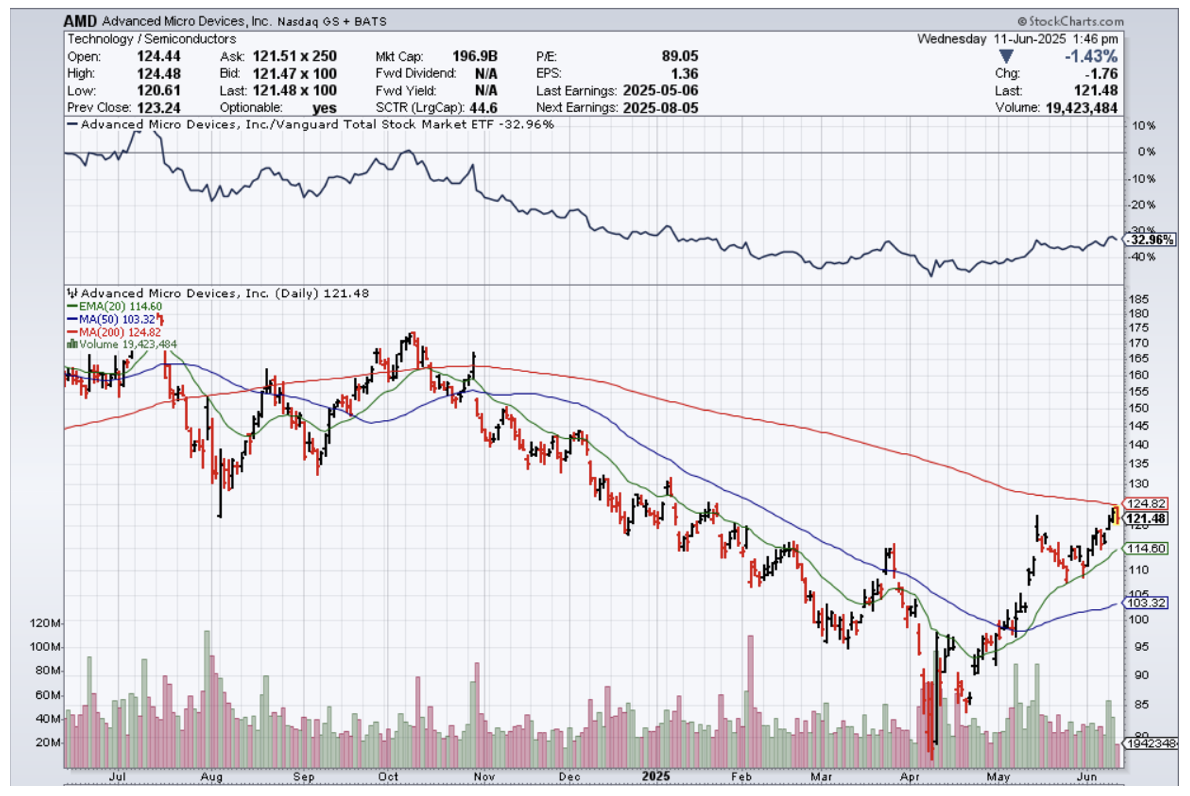Click the SCTR (LrgCap) value 44.6
Image resolution: width=1190 pixels, height=796 pixels.
(483, 108)
